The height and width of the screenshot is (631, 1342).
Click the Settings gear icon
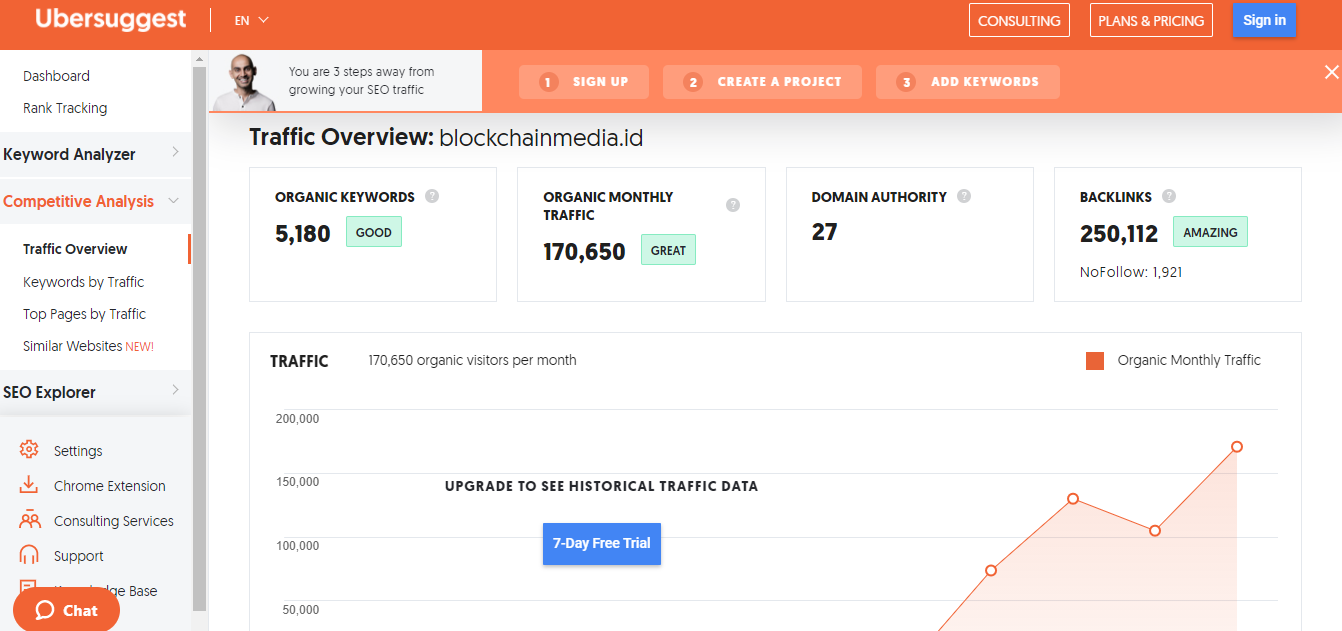[x=29, y=450]
